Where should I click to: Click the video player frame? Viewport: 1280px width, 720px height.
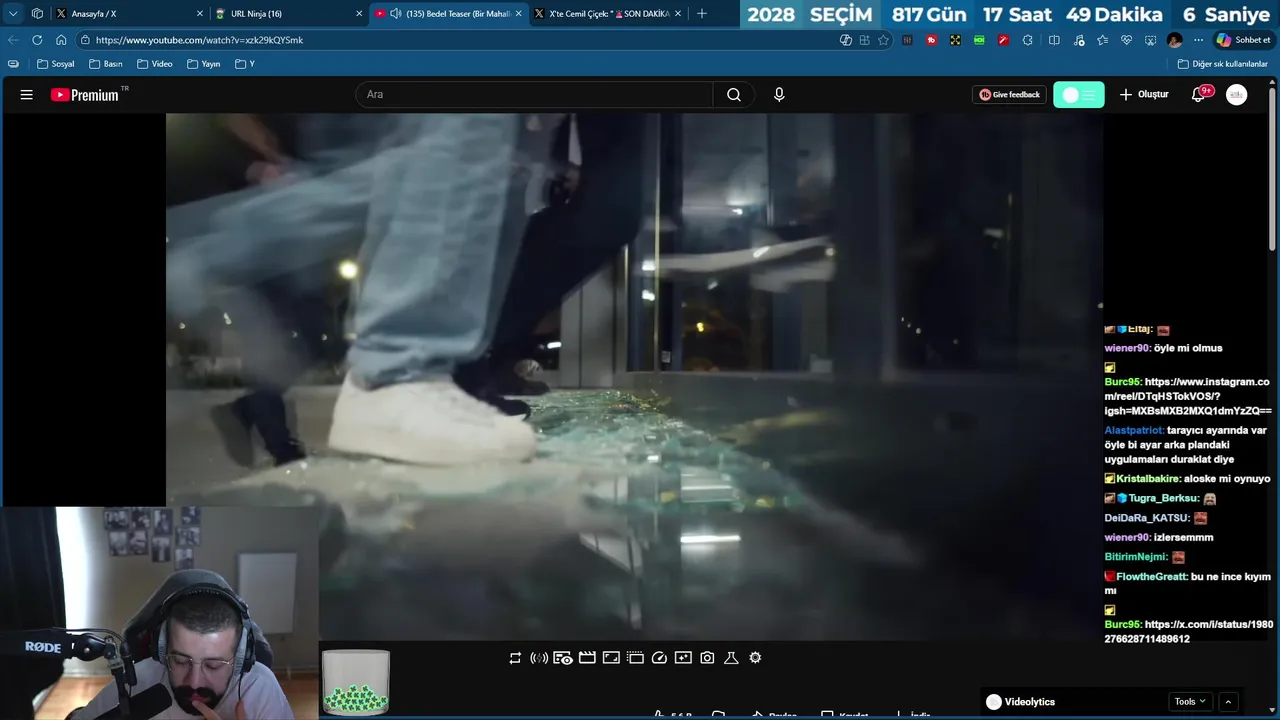[634, 376]
